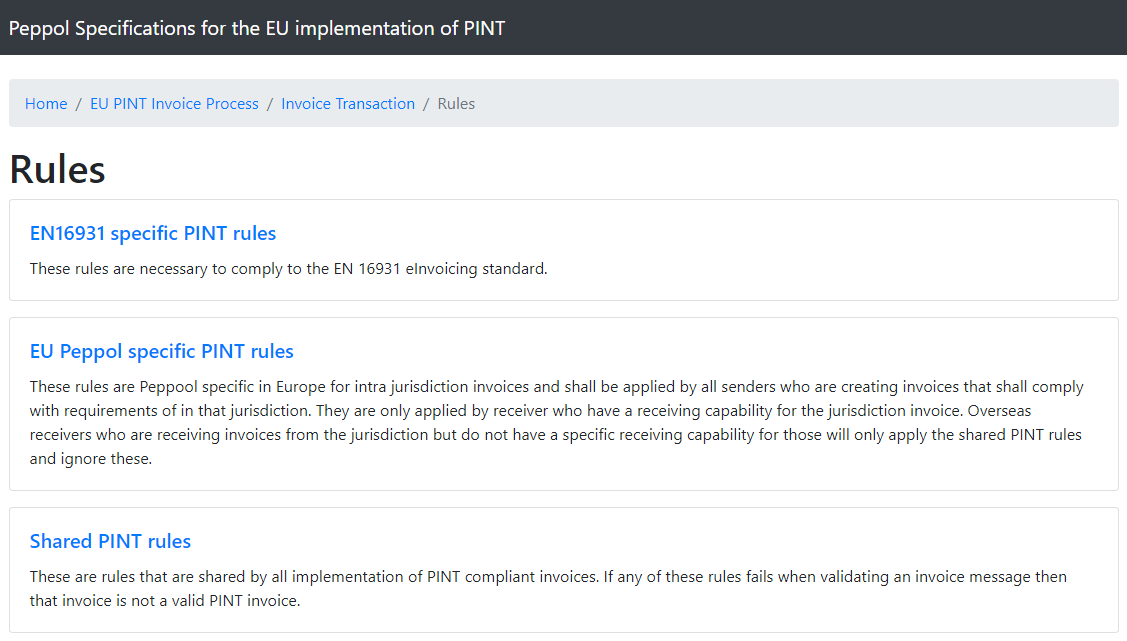Click the Peppol Specifications header title
This screenshot has width=1127, height=641.
coord(257,28)
